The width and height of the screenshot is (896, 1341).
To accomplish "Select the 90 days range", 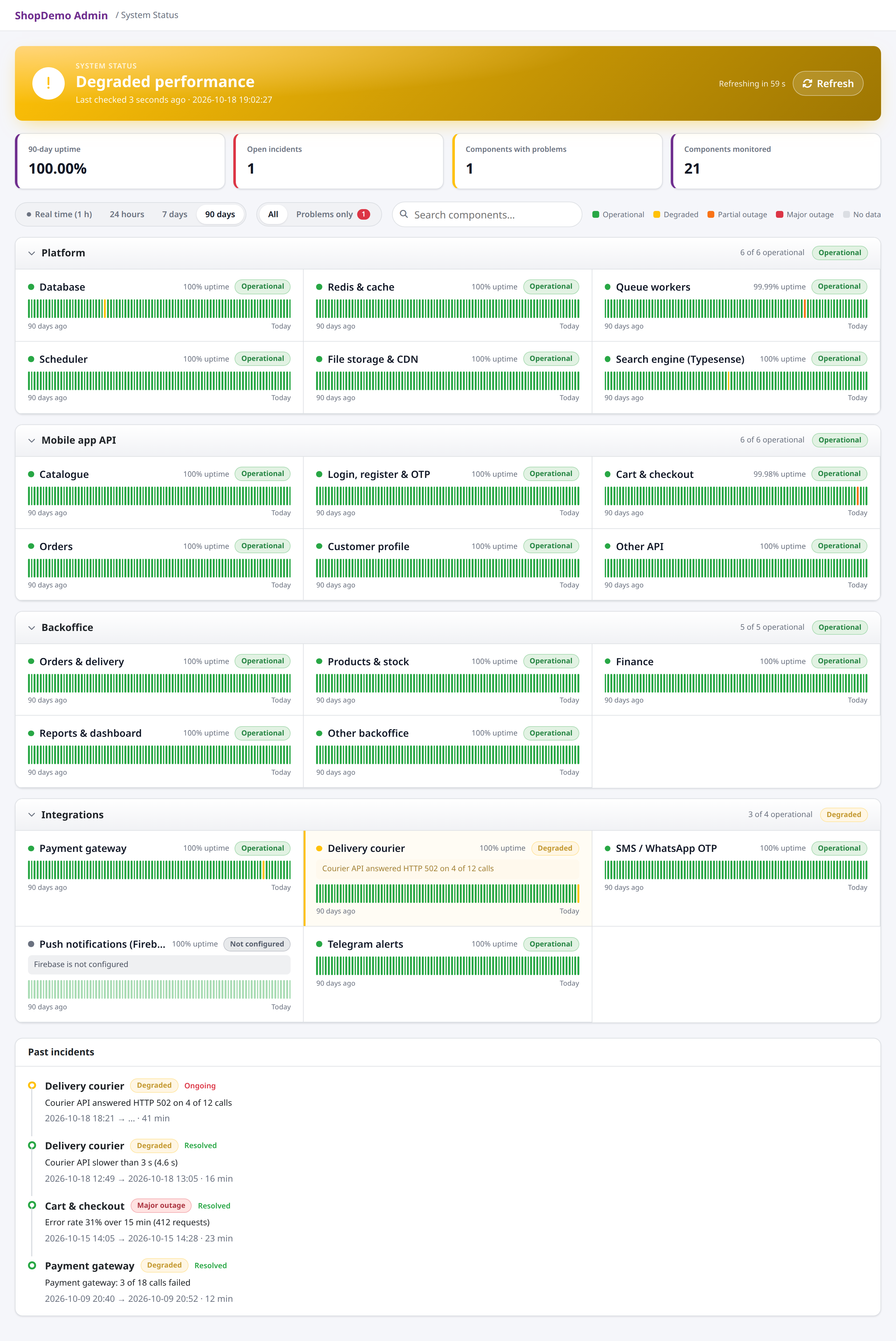I will [x=220, y=214].
